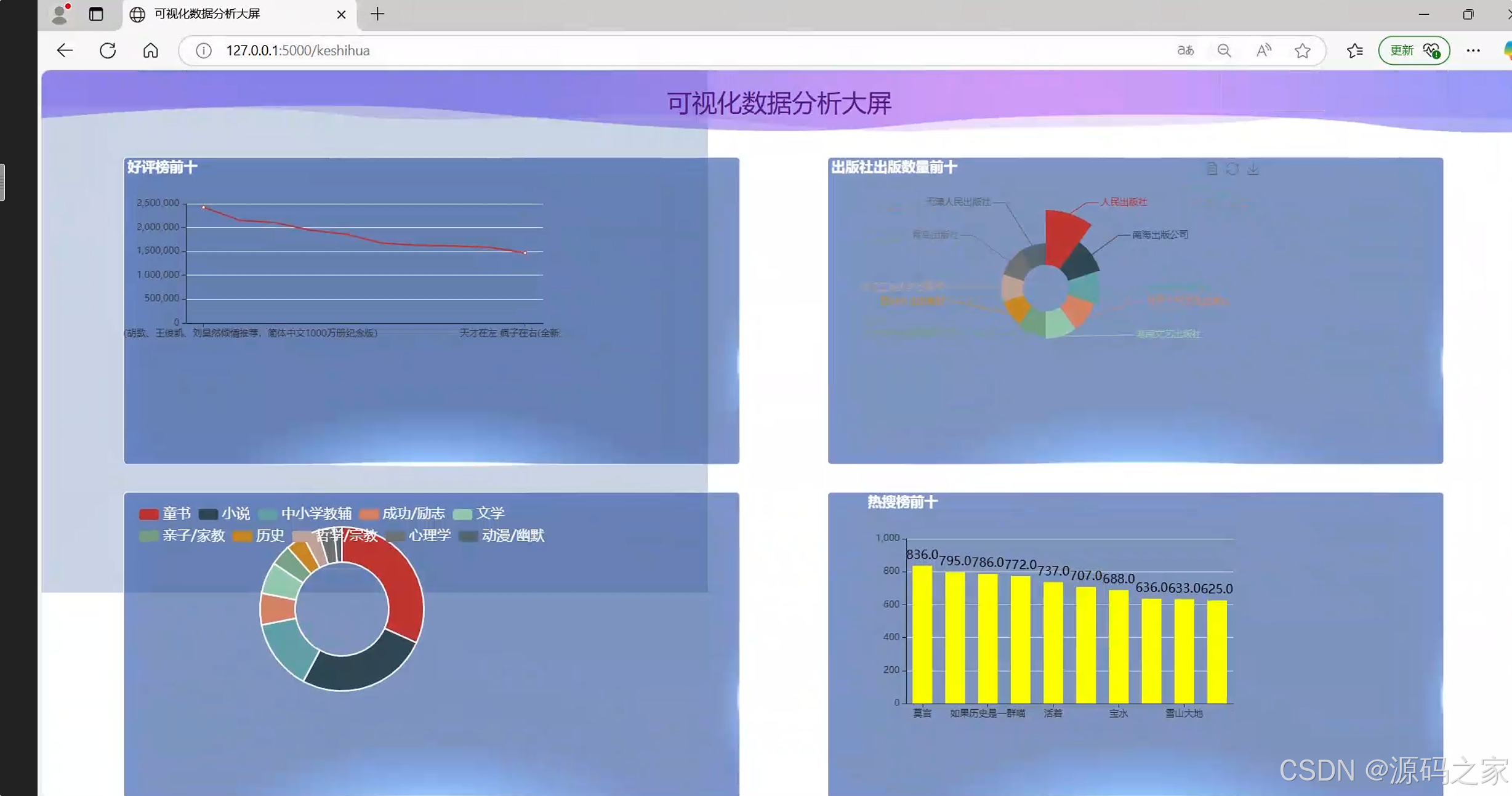Reload the page with refresh icon
1512x796 pixels.
click(107, 50)
